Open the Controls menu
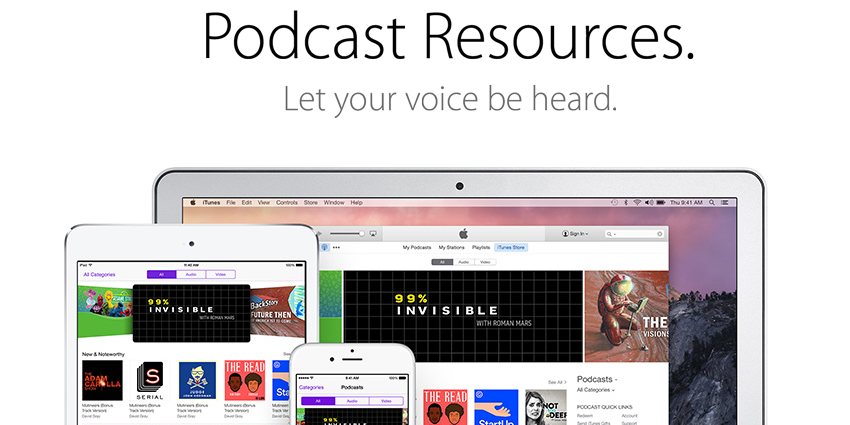This screenshot has width=850, height=425. [x=287, y=203]
